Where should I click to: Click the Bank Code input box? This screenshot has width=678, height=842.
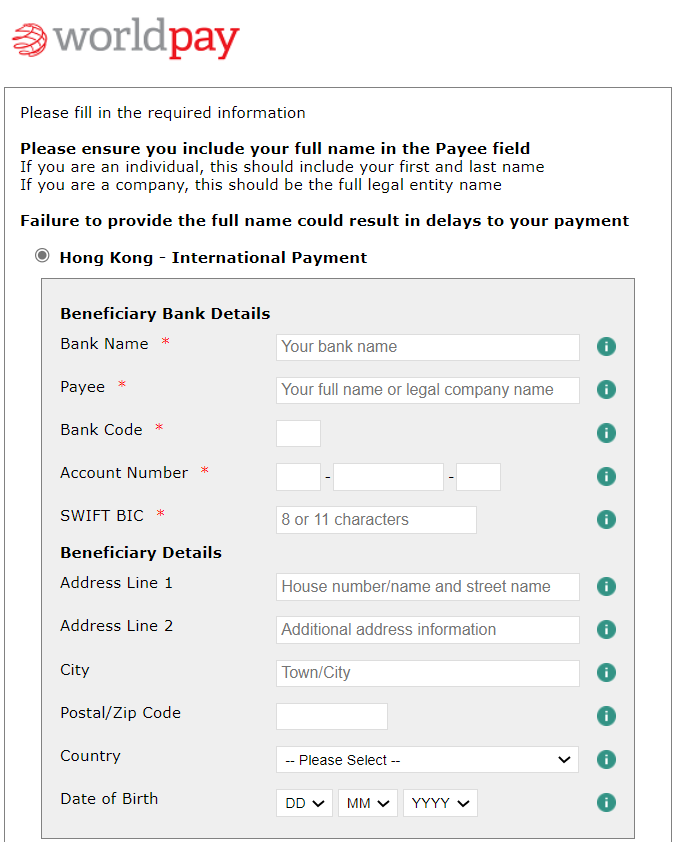298,433
